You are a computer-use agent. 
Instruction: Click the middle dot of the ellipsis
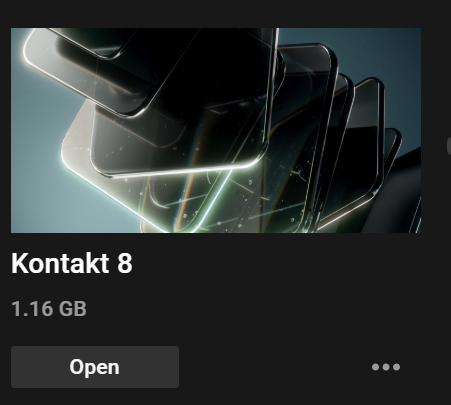[386, 367]
